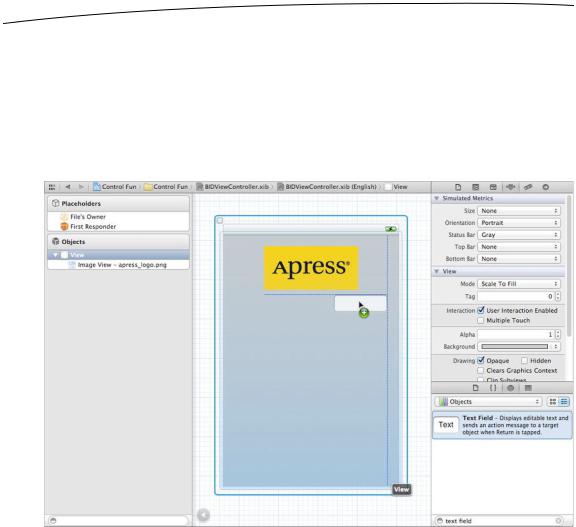
Task: Open the Status Bar dropdown showing Gray
Action: coord(519,235)
